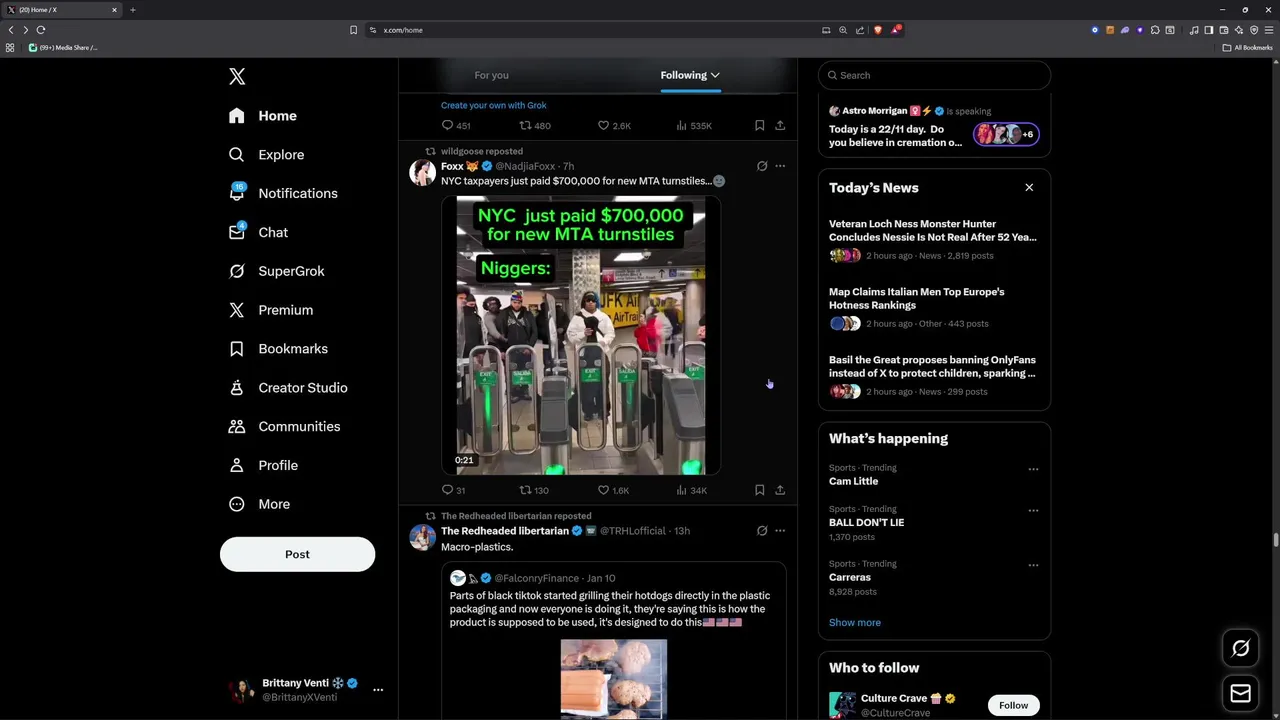Open Notifications with the bell icon

coord(283,193)
